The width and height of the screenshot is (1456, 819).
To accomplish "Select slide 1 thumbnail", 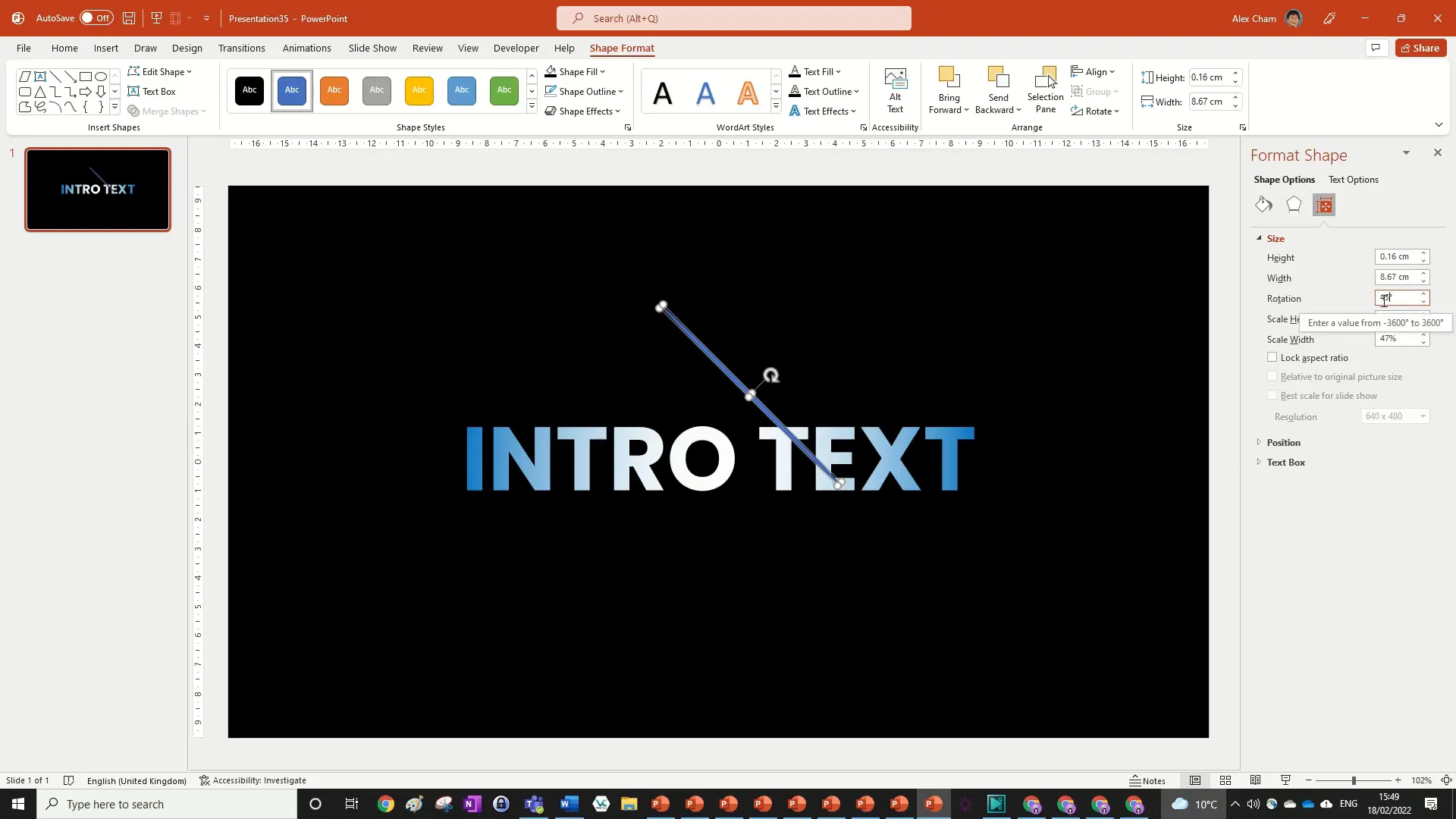I will coord(98,190).
